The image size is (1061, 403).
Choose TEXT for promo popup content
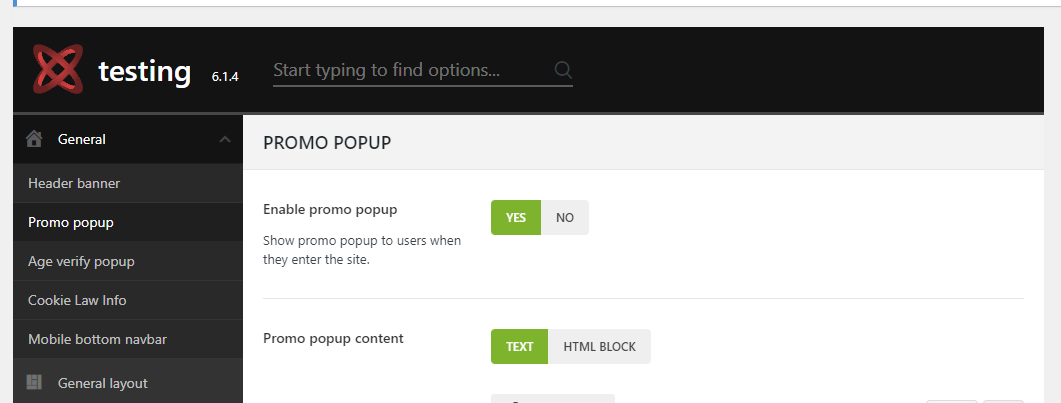click(519, 347)
